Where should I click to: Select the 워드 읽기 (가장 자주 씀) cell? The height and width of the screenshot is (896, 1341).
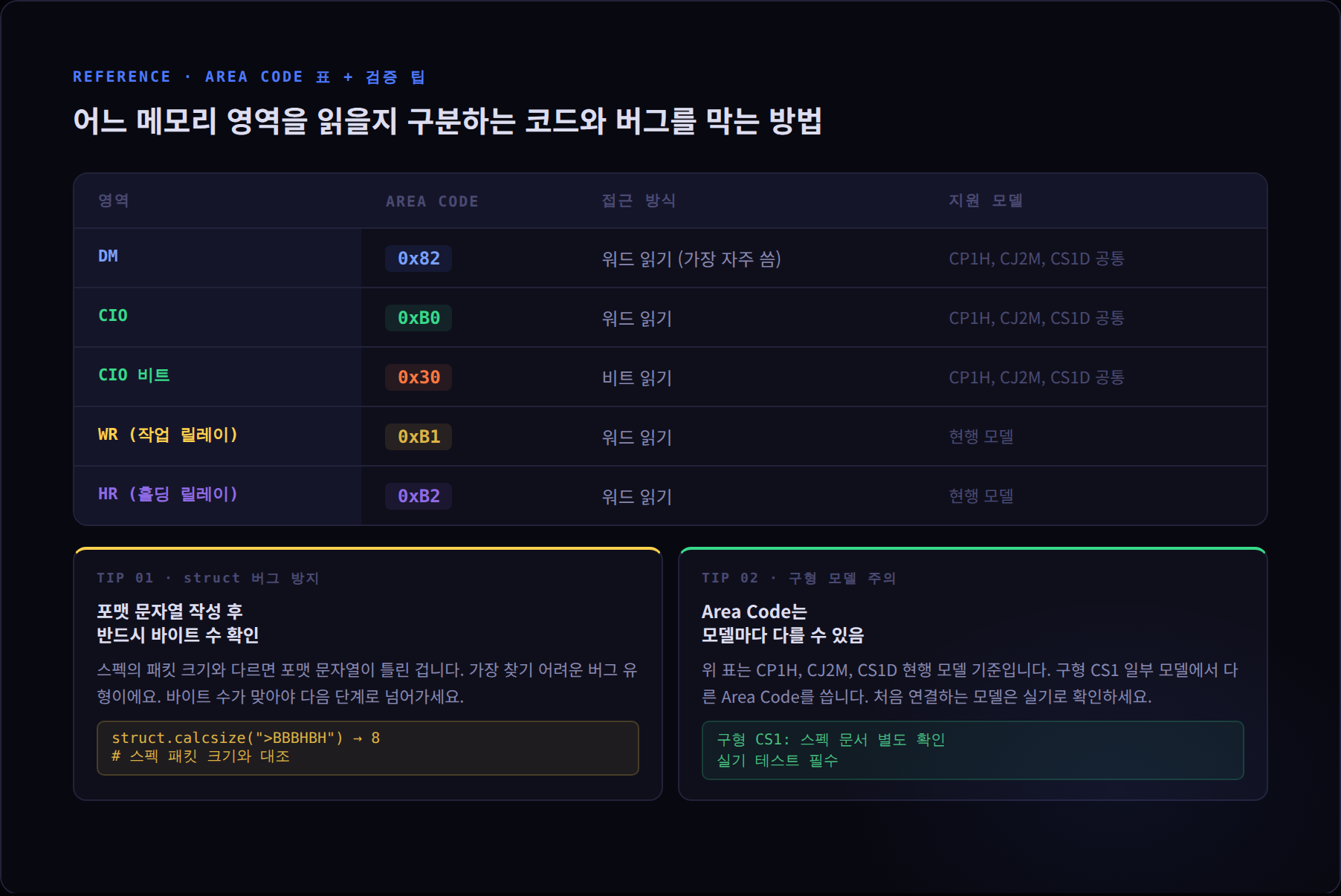[691, 259]
